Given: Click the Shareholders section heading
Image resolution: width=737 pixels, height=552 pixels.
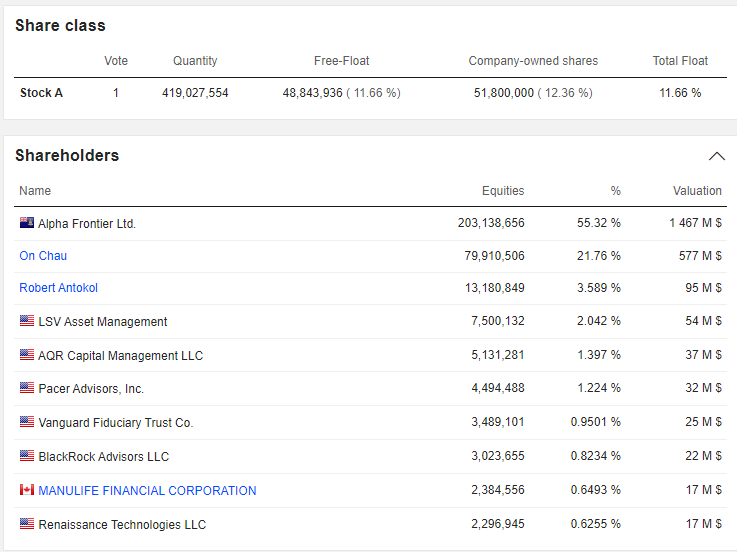Looking at the screenshot, I should click(67, 156).
